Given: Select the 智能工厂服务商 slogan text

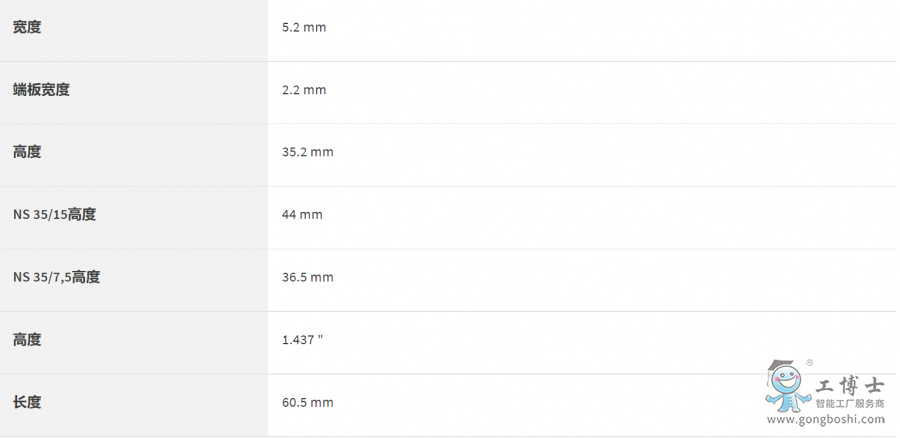Looking at the screenshot, I should tap(850, 403).
